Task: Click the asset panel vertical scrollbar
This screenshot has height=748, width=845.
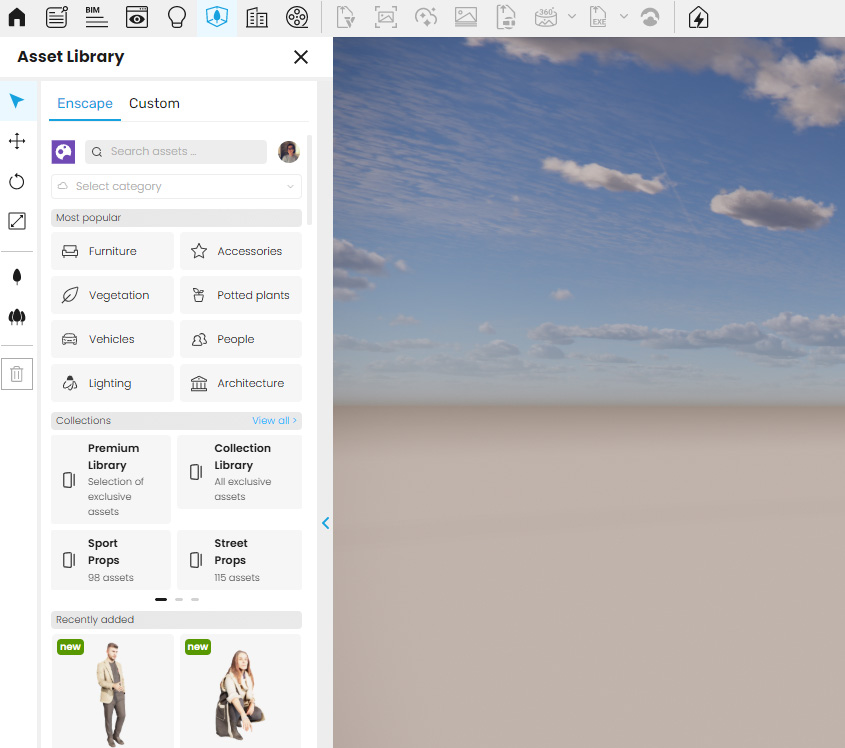Action: [x=309, y=180]
